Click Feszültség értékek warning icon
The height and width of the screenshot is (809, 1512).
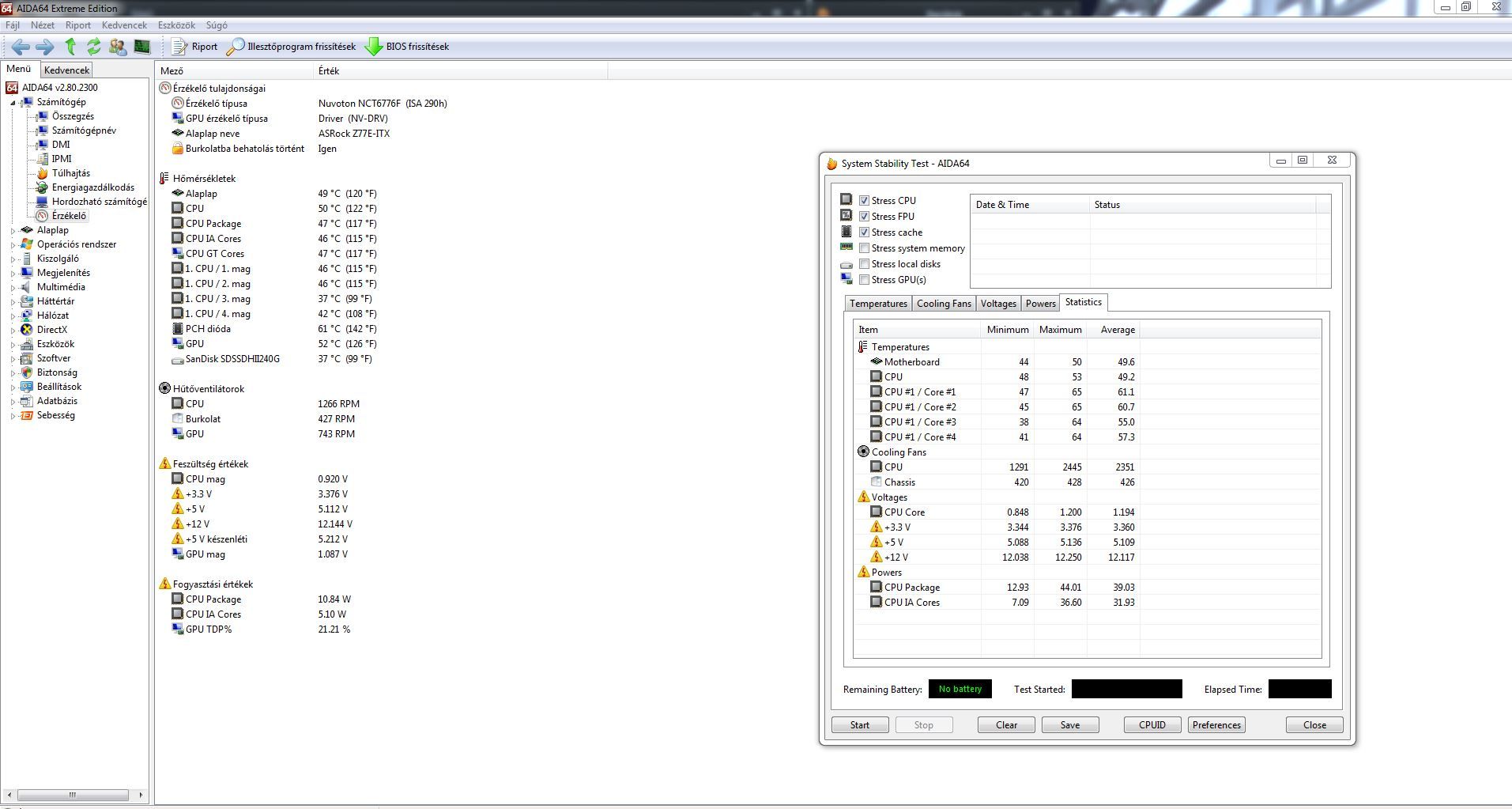tap(164, 464)
